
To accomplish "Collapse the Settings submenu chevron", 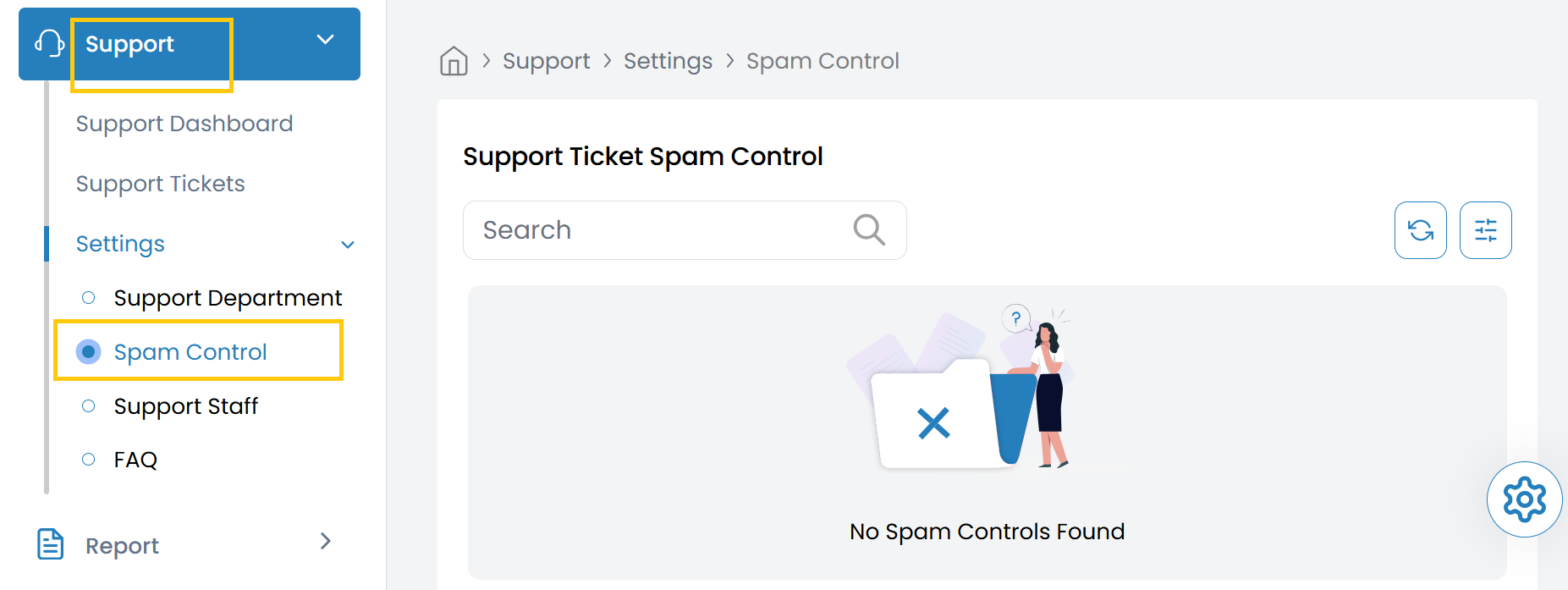I will point(347,244).
